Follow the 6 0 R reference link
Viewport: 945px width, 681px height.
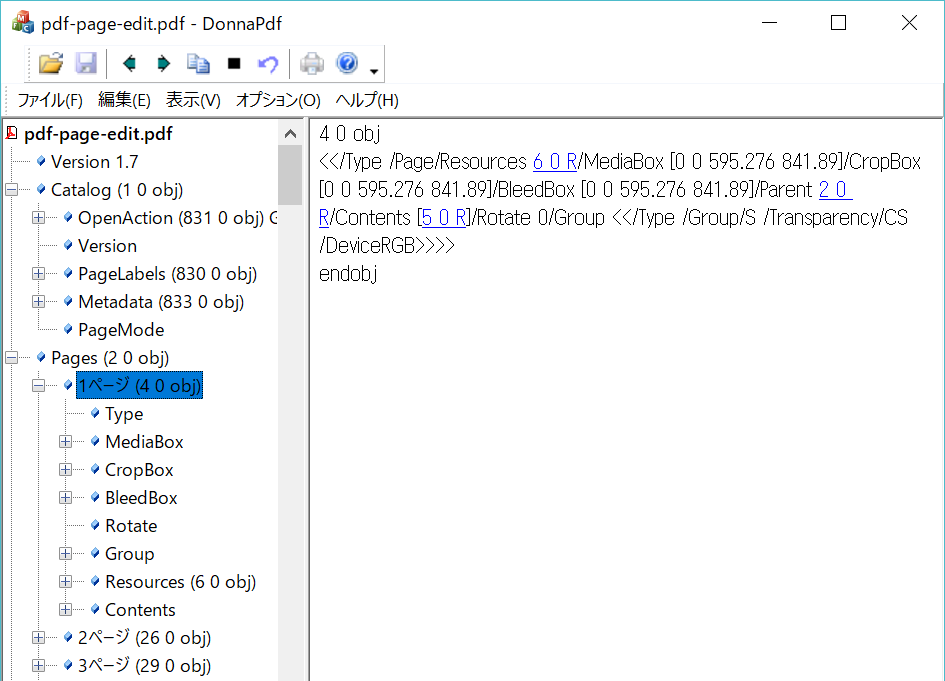tap(555, 162)
